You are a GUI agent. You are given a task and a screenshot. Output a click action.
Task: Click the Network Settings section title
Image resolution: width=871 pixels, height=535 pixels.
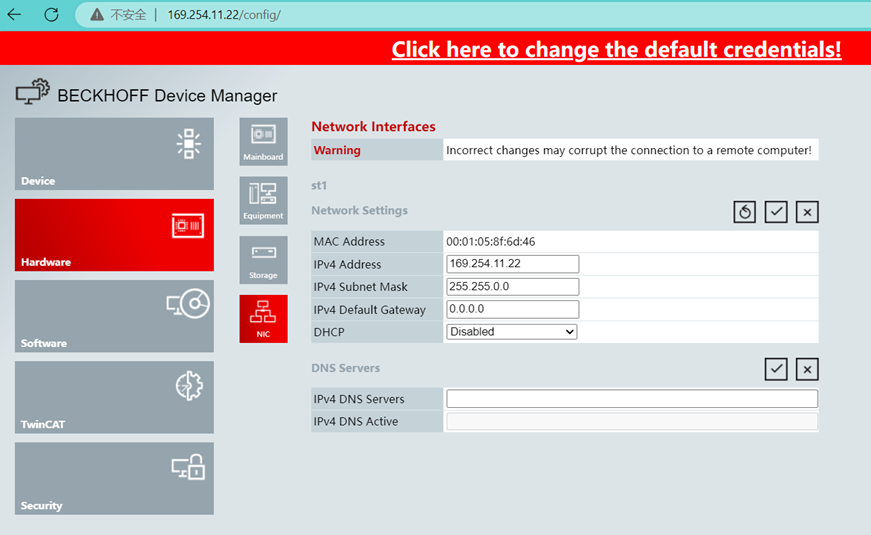click(x=359, y=211)
